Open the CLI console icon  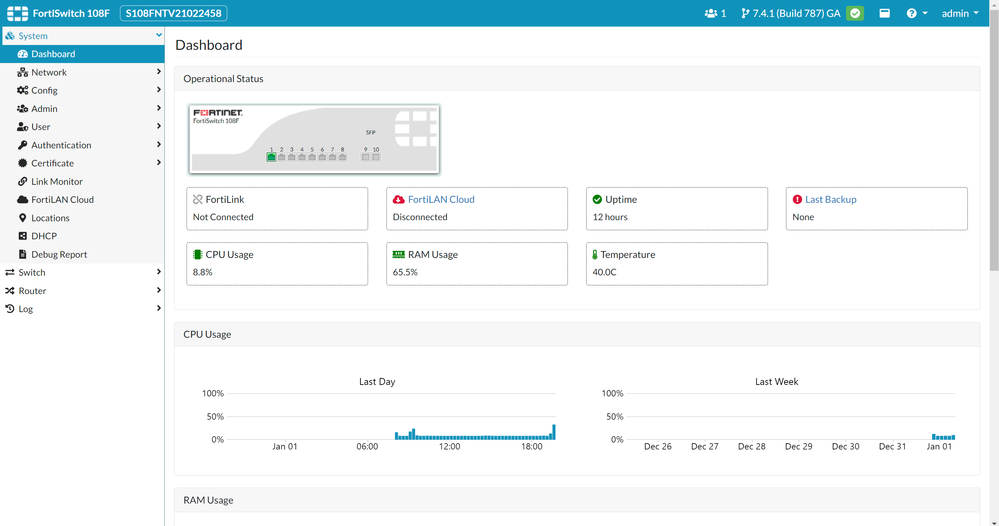coord(885,14)
